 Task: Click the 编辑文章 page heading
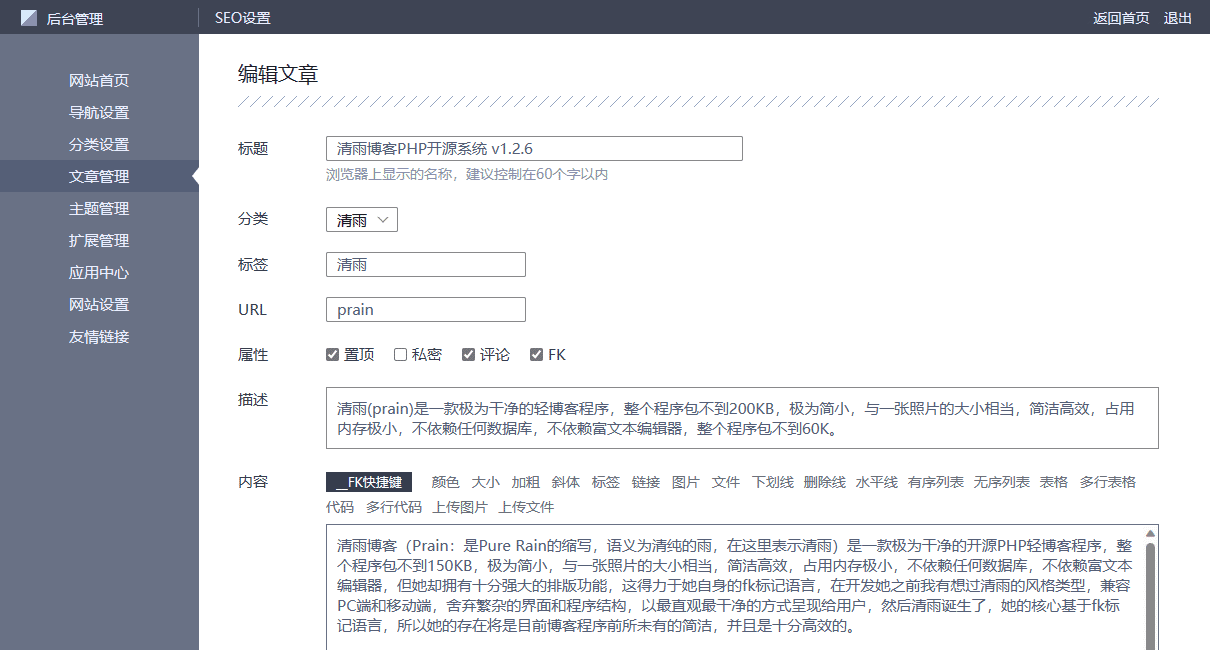click(x=278, y=74)
